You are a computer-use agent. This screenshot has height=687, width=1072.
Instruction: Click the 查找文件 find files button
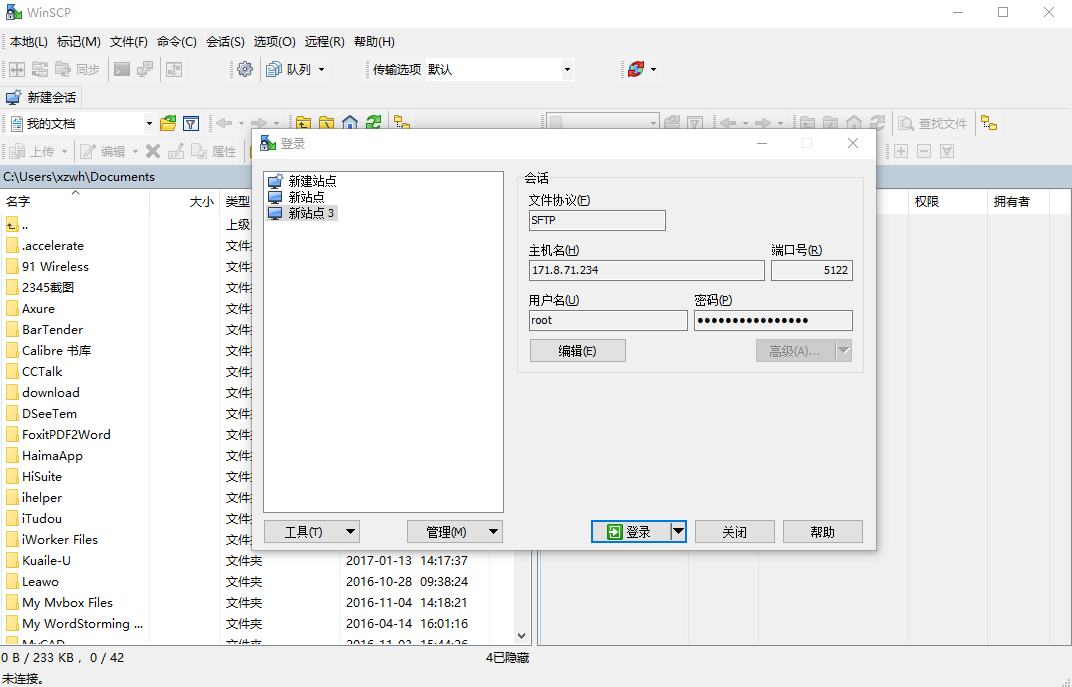click(x=934, y=124)
